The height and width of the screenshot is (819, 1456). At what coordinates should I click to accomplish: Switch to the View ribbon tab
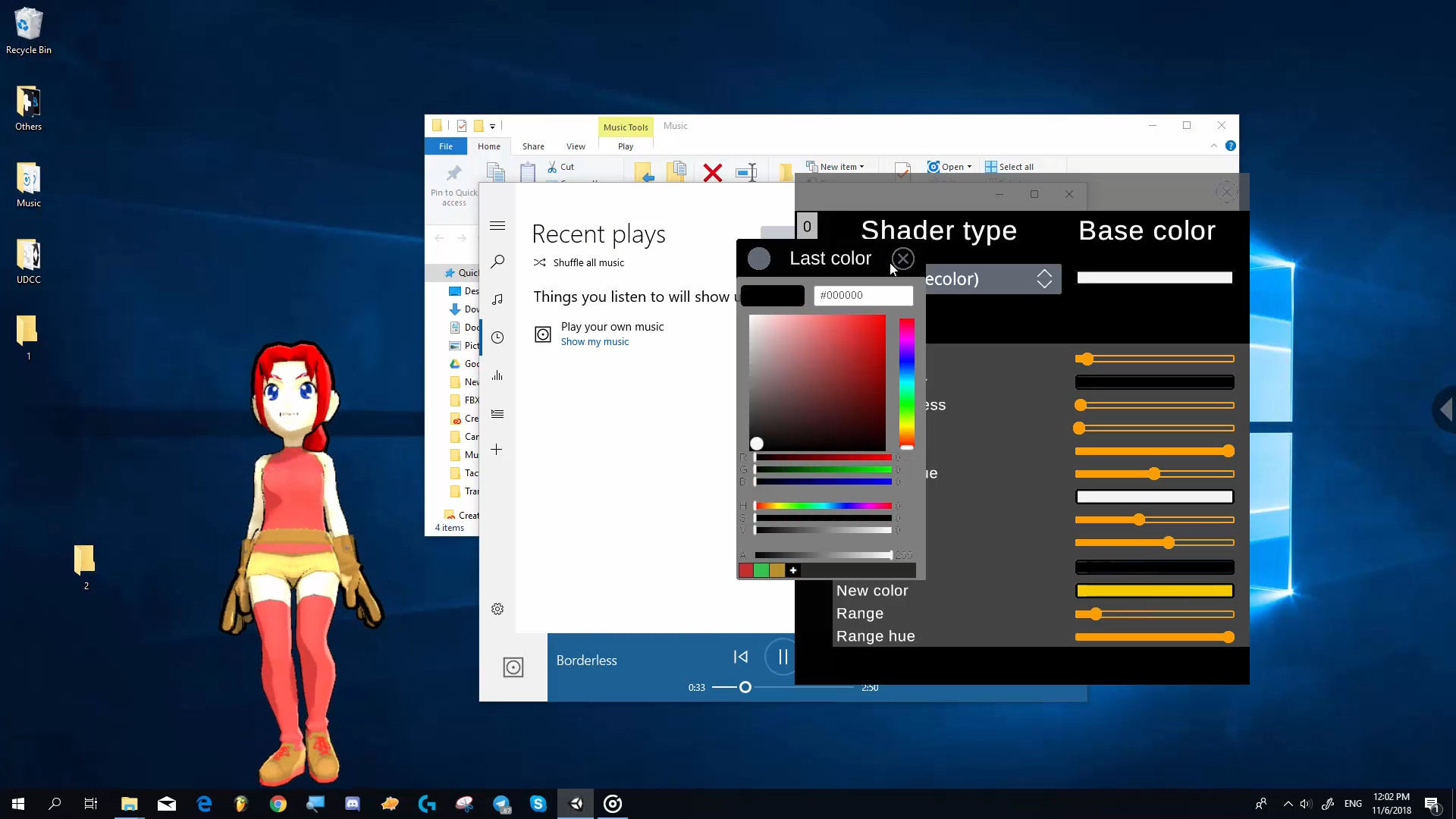click(x=576, y=146)
